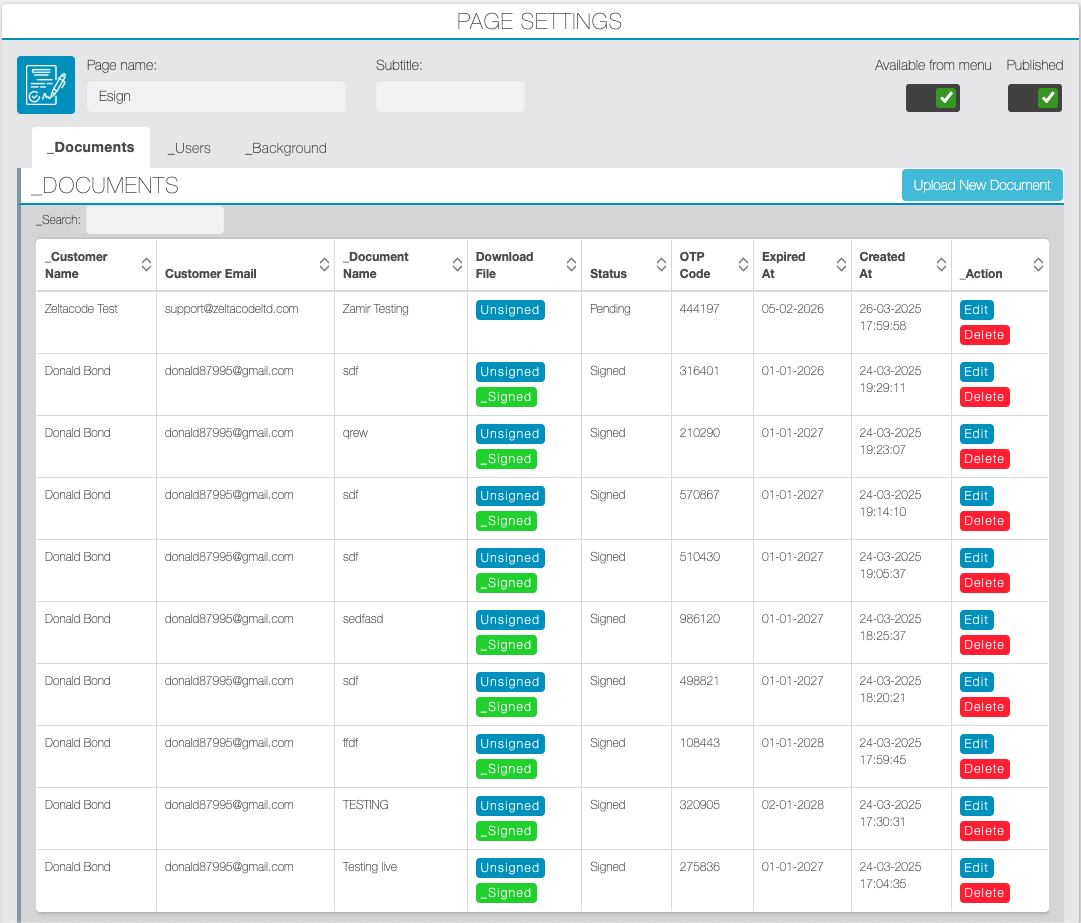Sort table by Customer Name column arrows
The width and height of the screenshot is (1081, 923).
tap(146, 265)
